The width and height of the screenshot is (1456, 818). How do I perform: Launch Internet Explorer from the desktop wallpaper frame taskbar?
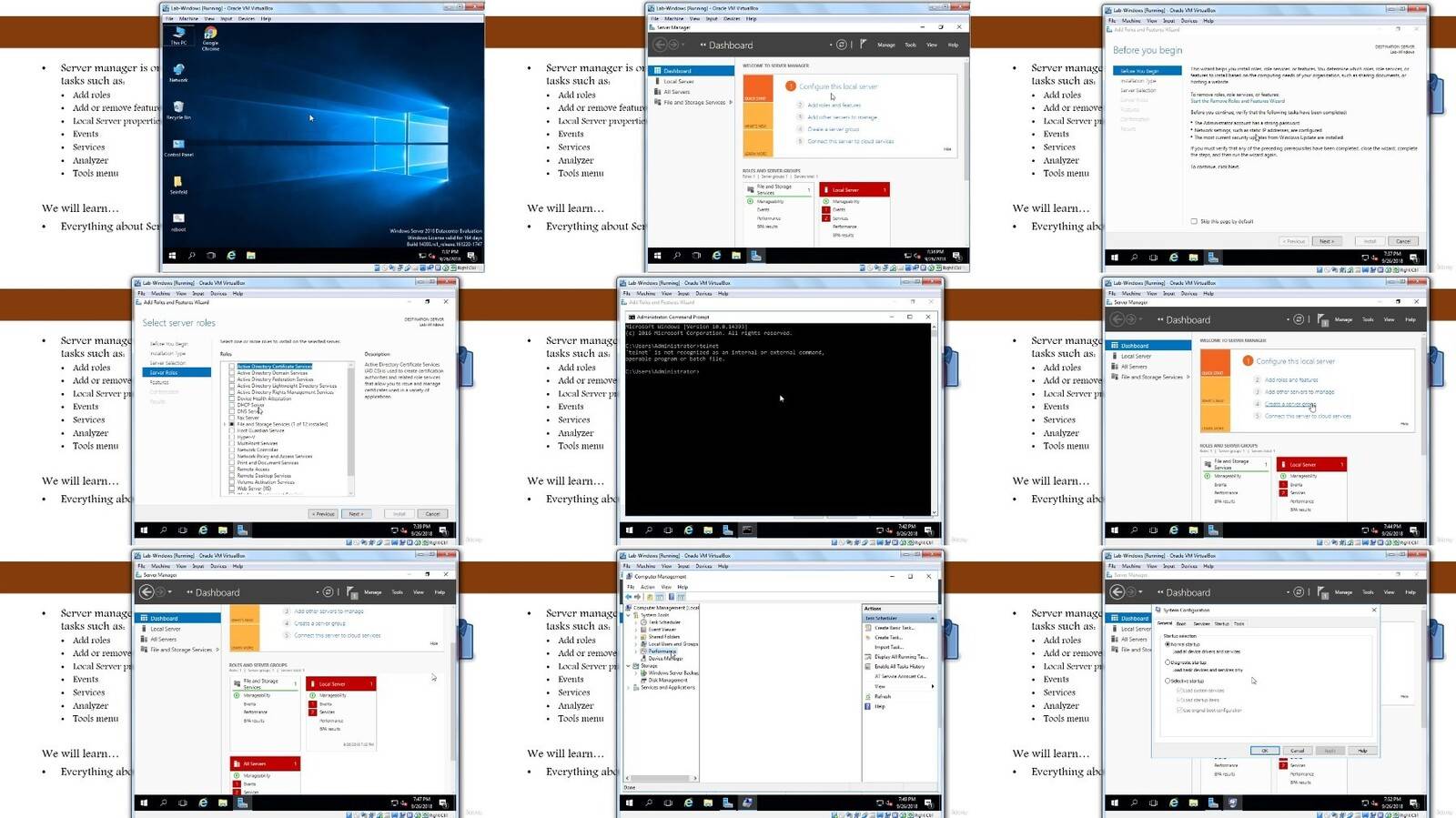tap(231, 256)
